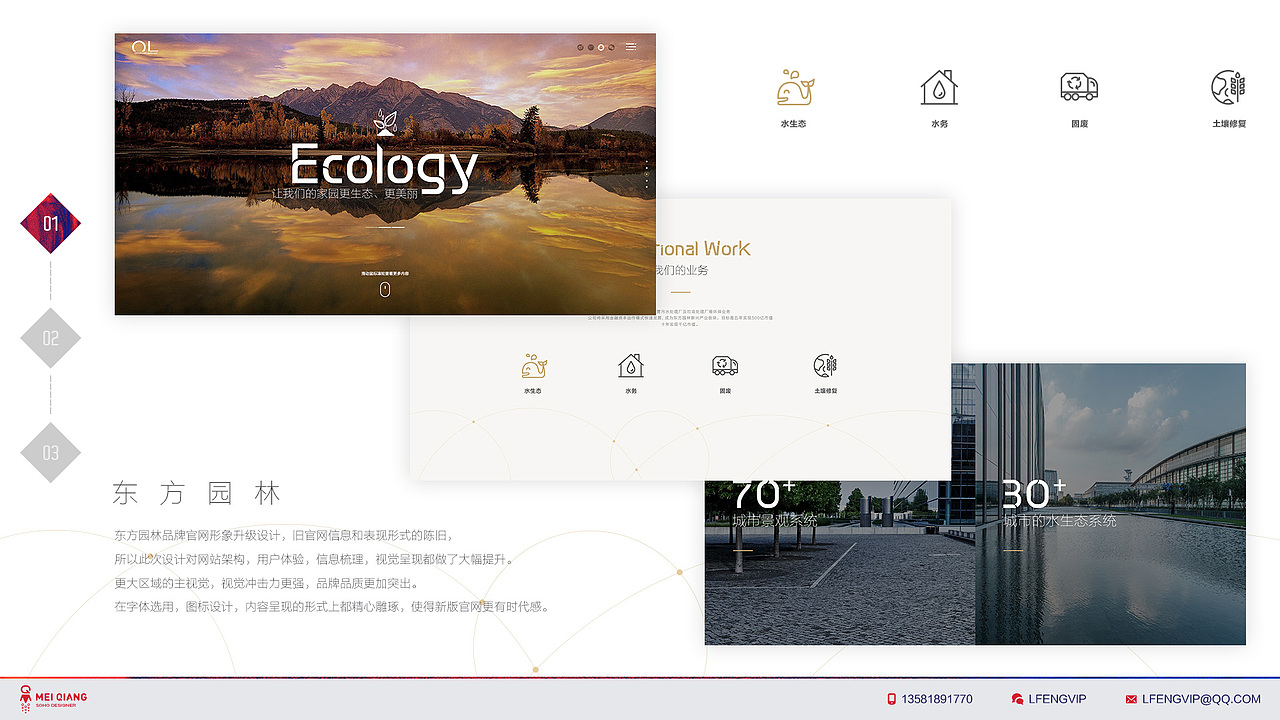
Task: Click small 水生态 label in Professional Work card
Action: coord(534,391)
